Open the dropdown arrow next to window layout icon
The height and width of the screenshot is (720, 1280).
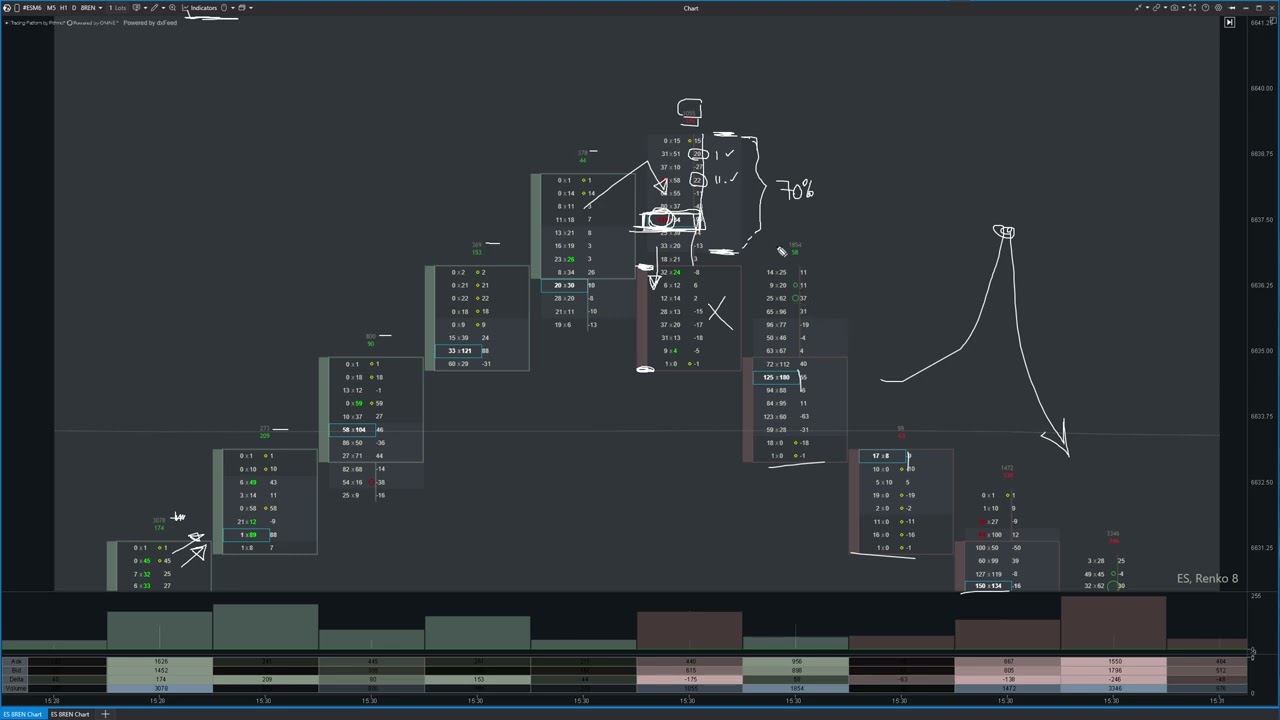point(251,8)
